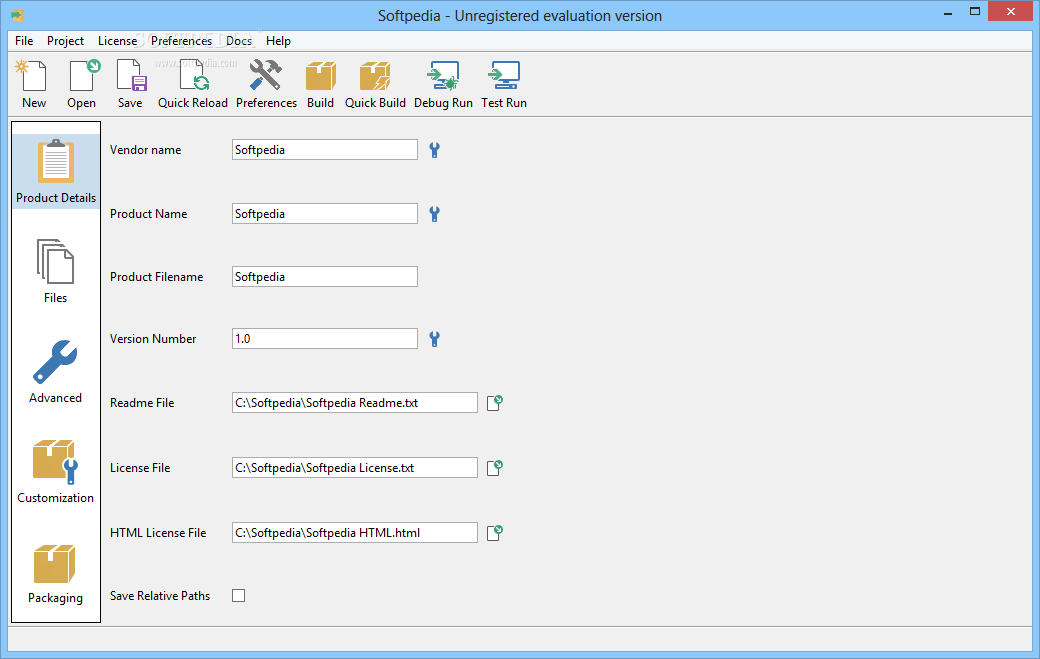Click the app icon in title bar
Screen dimensions: 1040x659
click(17, 15)
